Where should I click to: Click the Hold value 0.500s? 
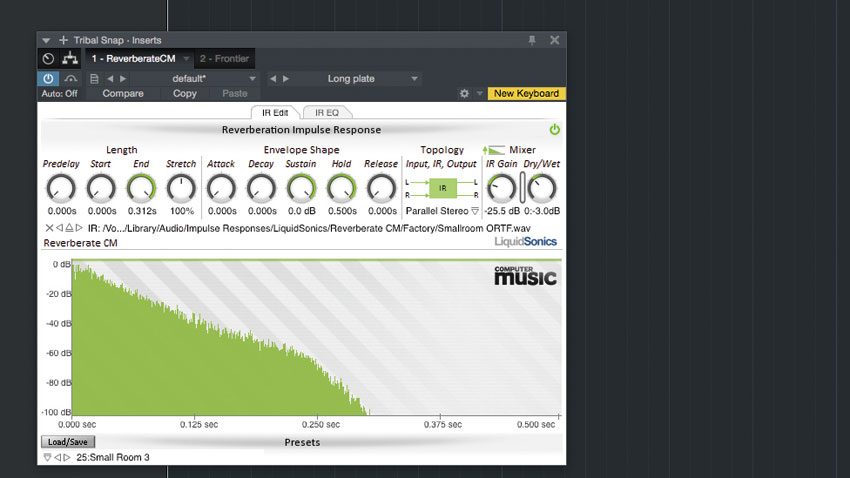(x=342, y=211)
